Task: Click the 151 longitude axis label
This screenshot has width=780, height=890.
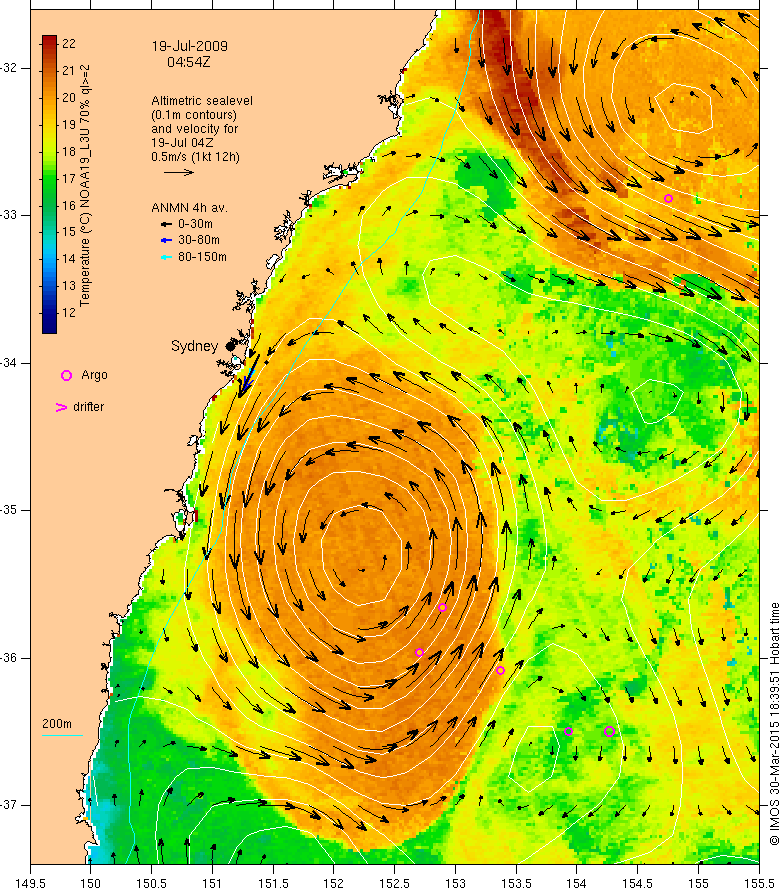Action: click(x=212, y=884)
